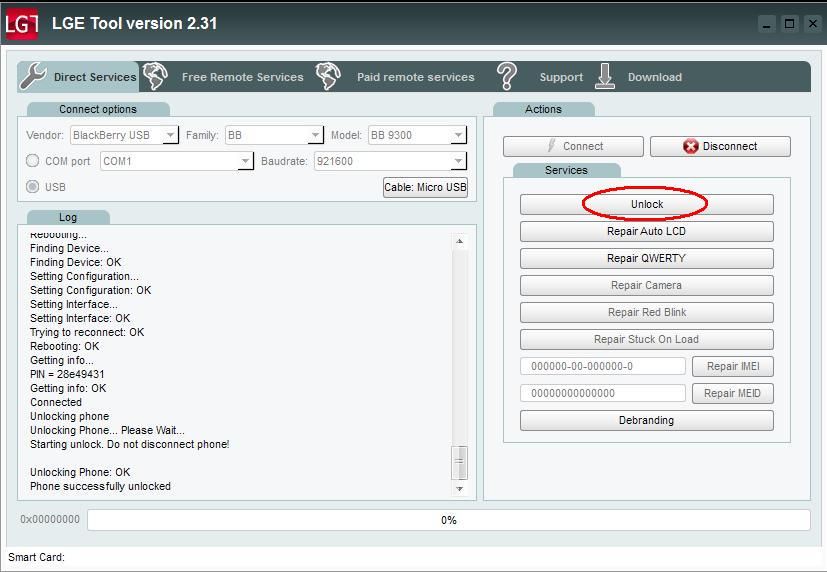Click Repair QWERTY button
The image size is (827, 572).
[647, 258]
